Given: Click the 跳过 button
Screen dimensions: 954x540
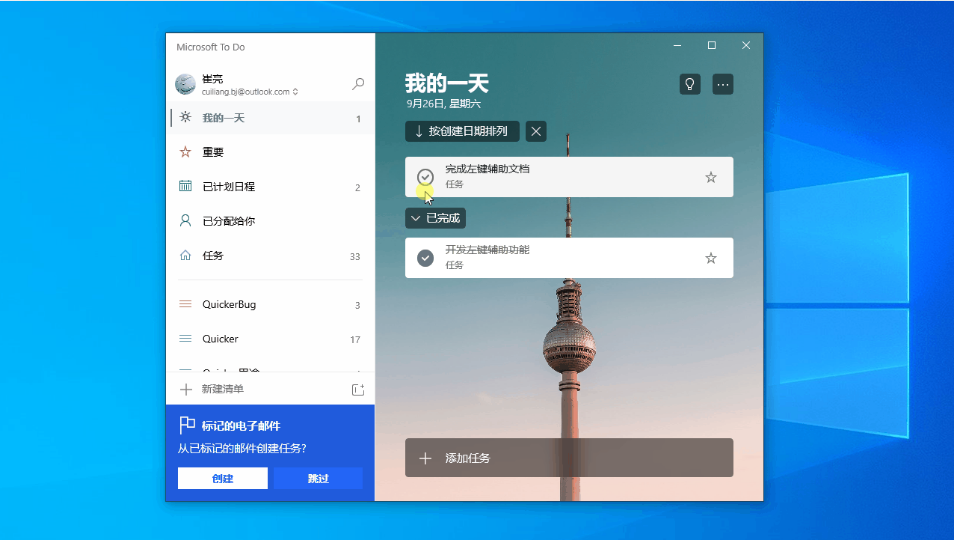Looking at the screenshot, I should [318, 478].
